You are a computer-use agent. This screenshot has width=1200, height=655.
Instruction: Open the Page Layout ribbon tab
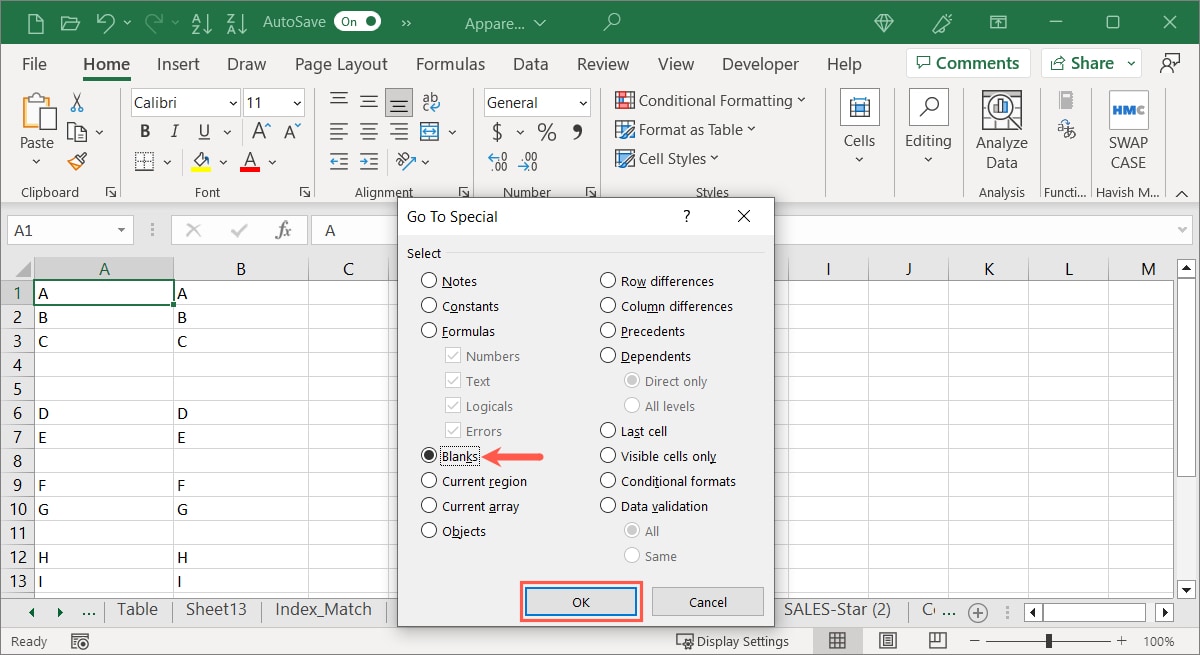(x=341, y=64)
